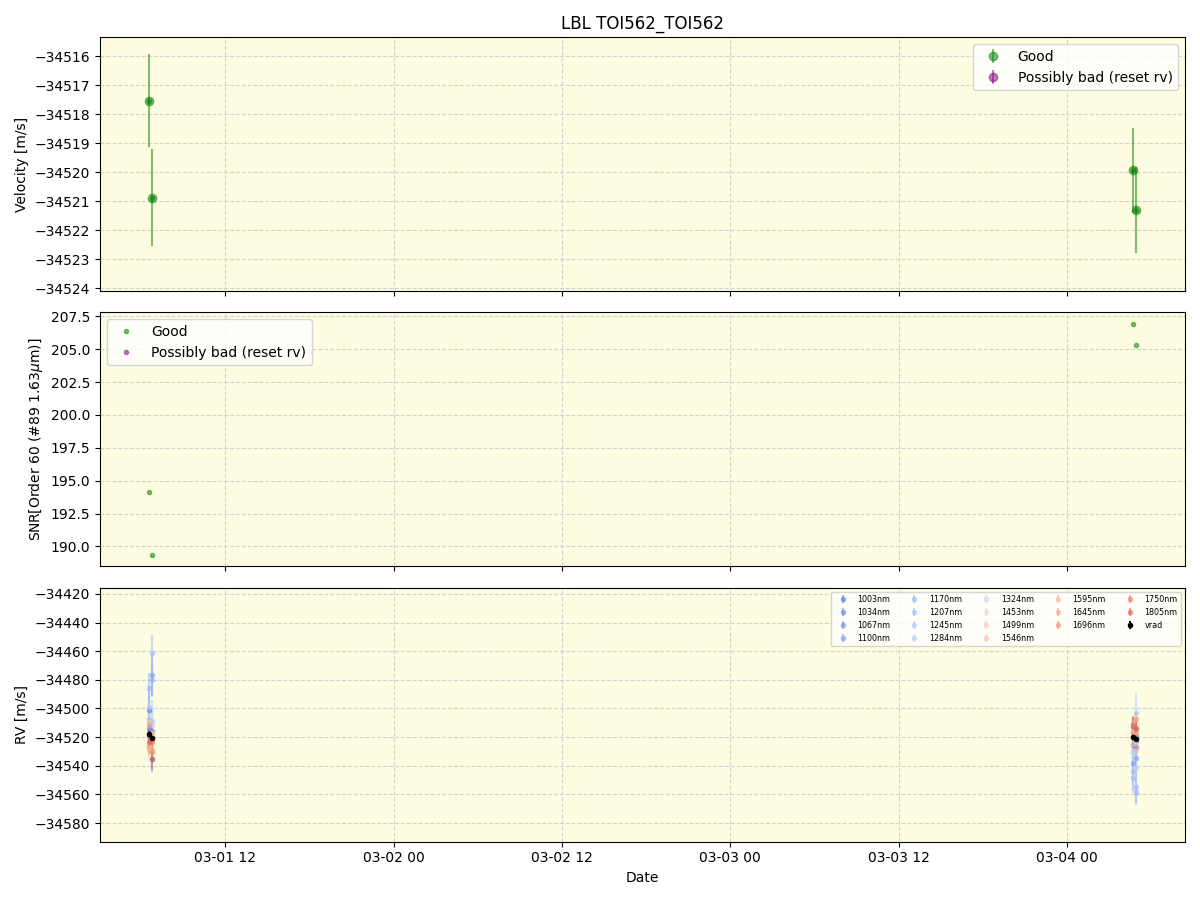Click the plot title 'LBL TOI562_TOI562'
Viewport: 1200px width, 900px height.
pos(642,23)
